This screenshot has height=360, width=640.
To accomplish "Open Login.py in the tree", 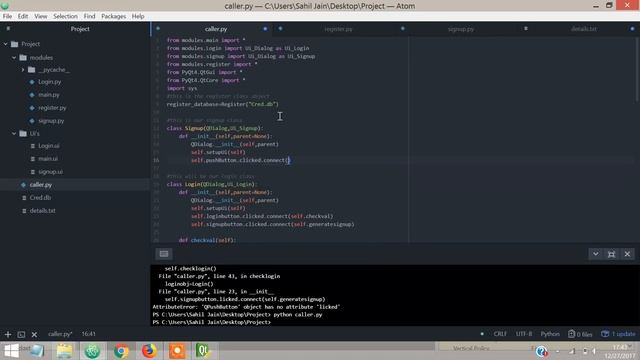I will pyautogui.click(x=49, y=82).
